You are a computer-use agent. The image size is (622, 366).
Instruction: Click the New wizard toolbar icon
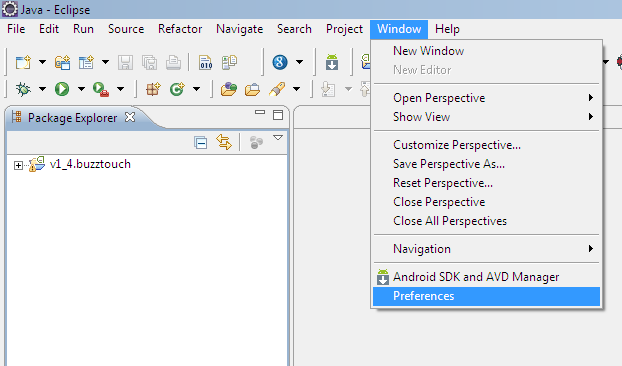23,62
